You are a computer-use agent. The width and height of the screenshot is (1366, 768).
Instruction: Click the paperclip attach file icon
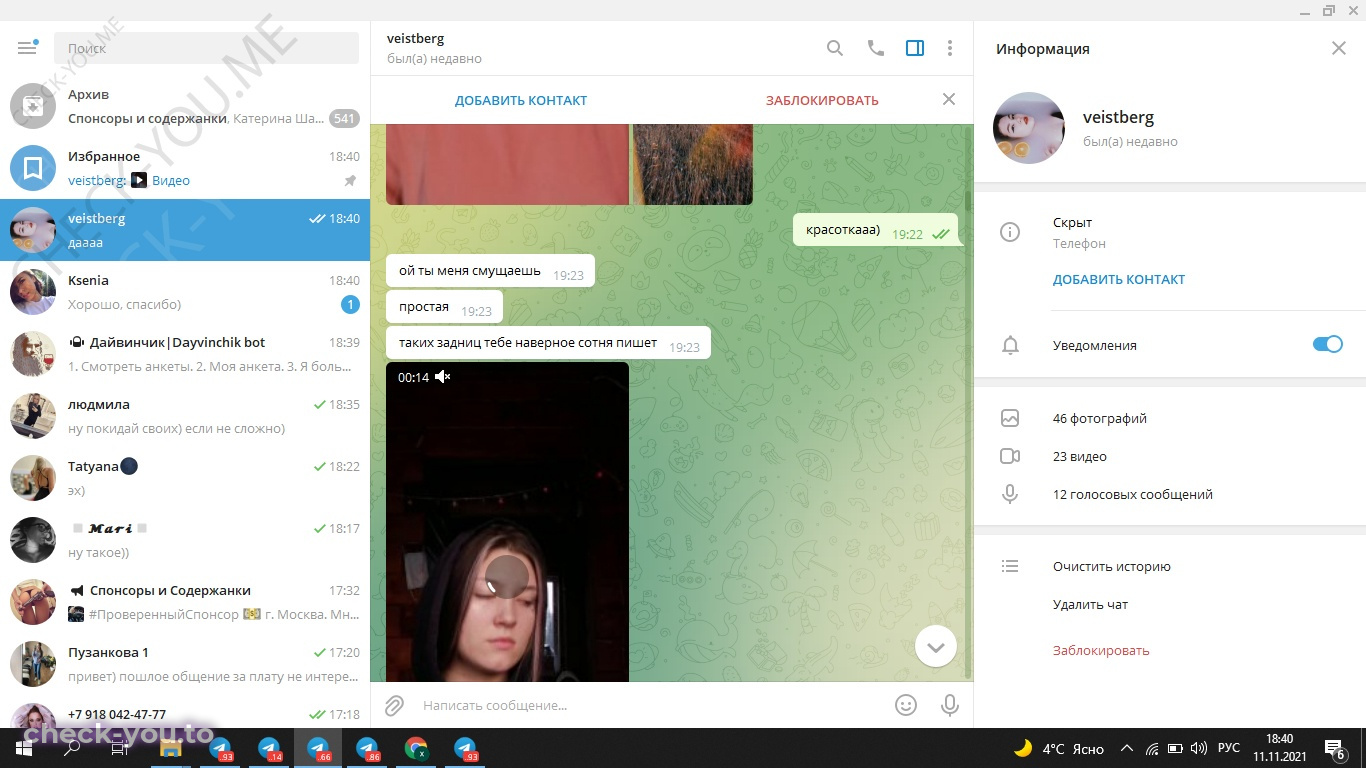(394, 706)
